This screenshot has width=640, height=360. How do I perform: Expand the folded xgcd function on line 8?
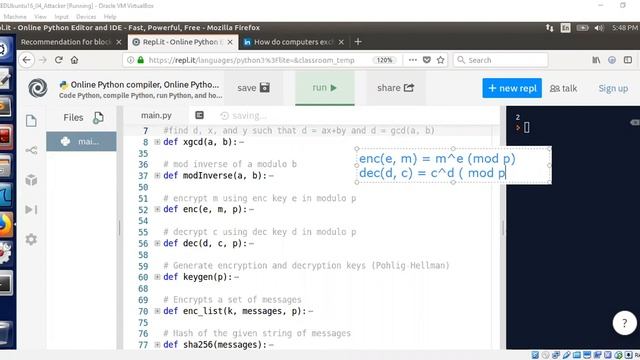click(x=157, y=142)
